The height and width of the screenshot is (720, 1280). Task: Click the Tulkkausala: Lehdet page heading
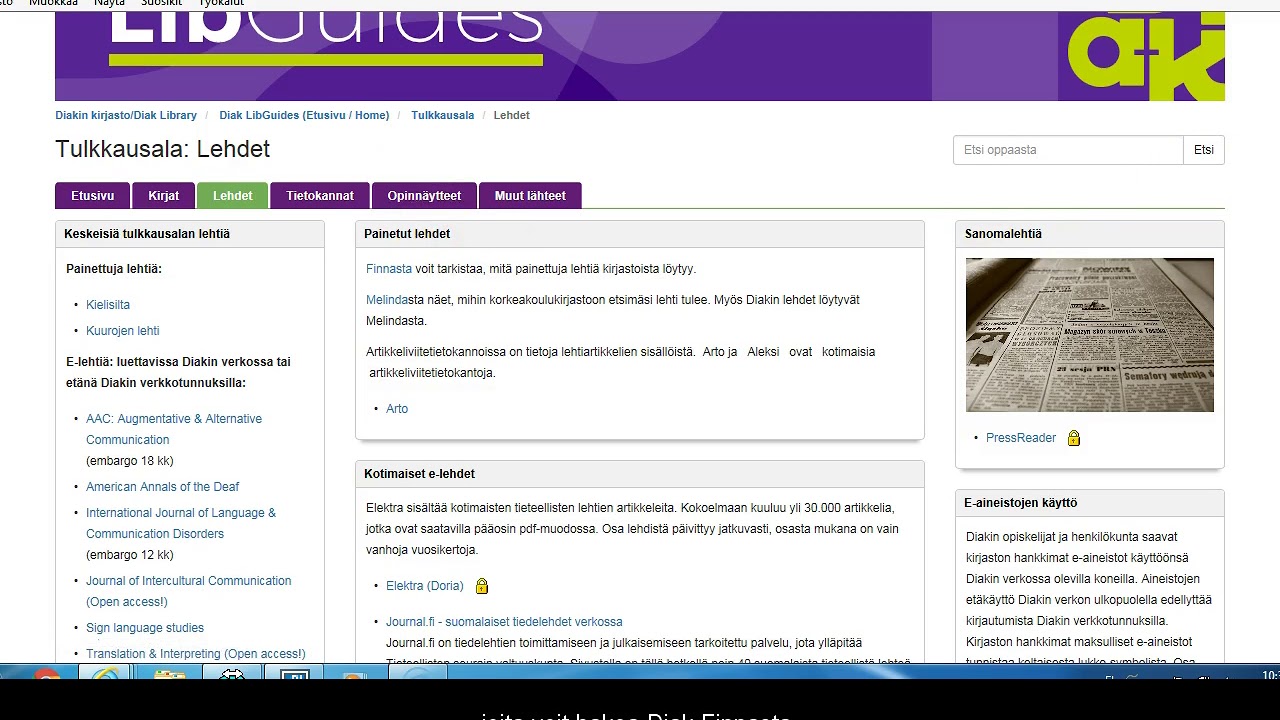point(163,149)
